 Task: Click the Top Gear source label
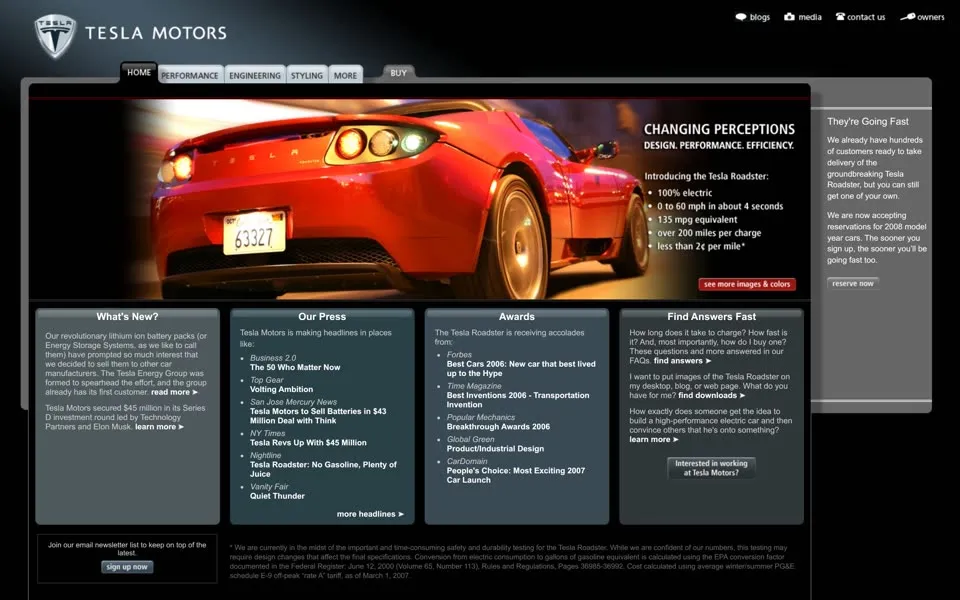(x=266, y=380)
